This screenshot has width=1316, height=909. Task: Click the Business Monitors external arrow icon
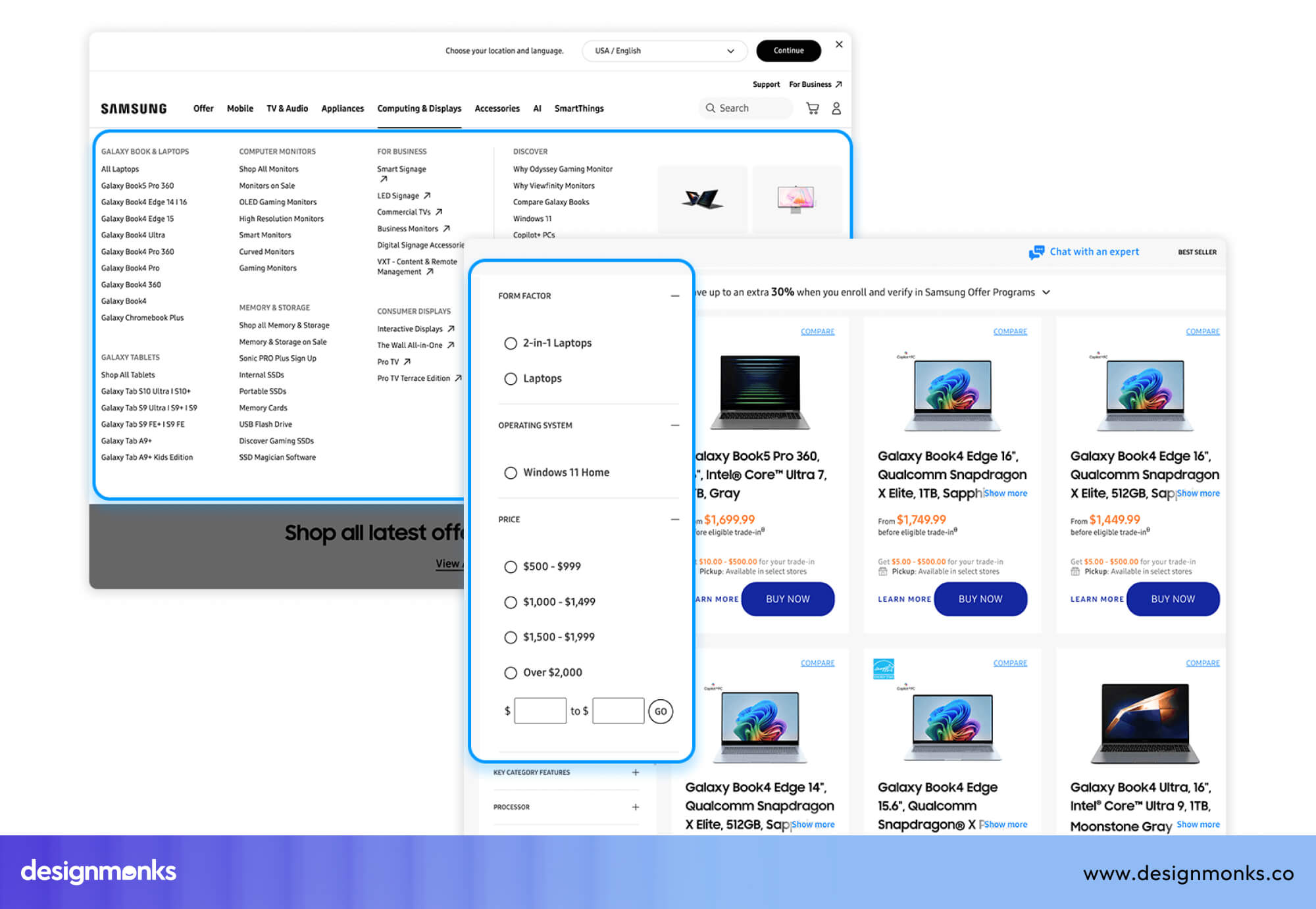pyautogui.click(x=446, y=228)
